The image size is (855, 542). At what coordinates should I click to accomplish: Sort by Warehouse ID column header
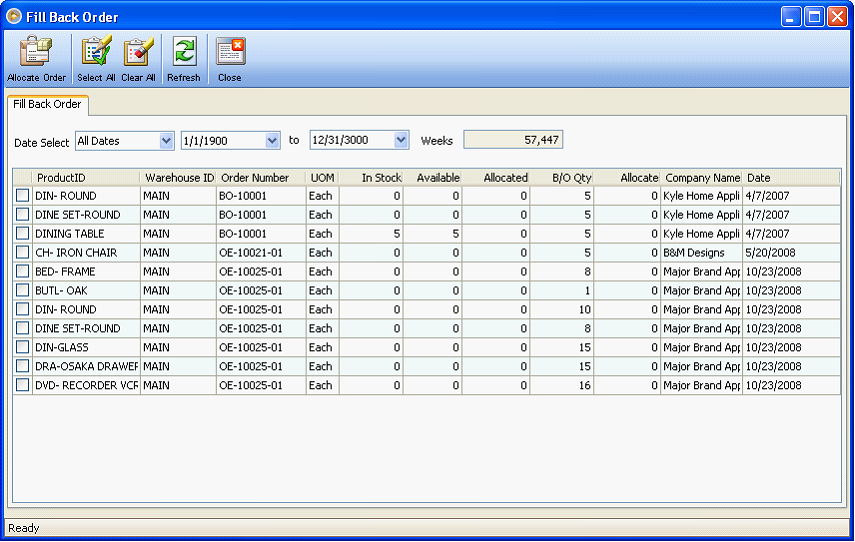click(179, 178)
